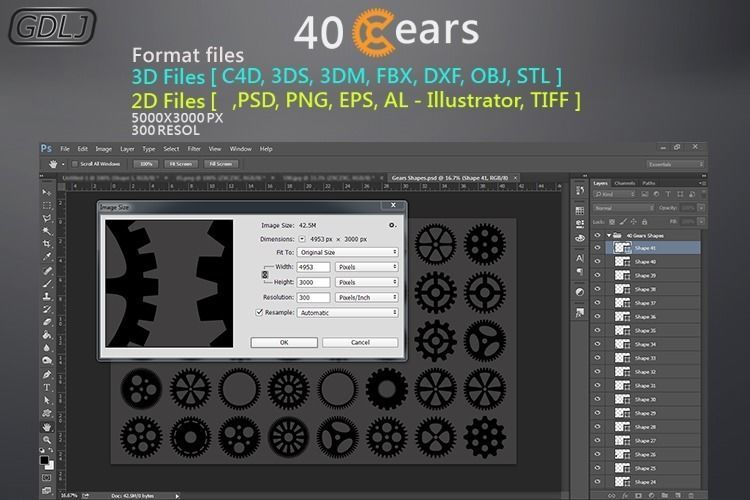Open the Essentials workspace dropdown
Viewport: 750px width, 500px height.
[x=675, y=164]
